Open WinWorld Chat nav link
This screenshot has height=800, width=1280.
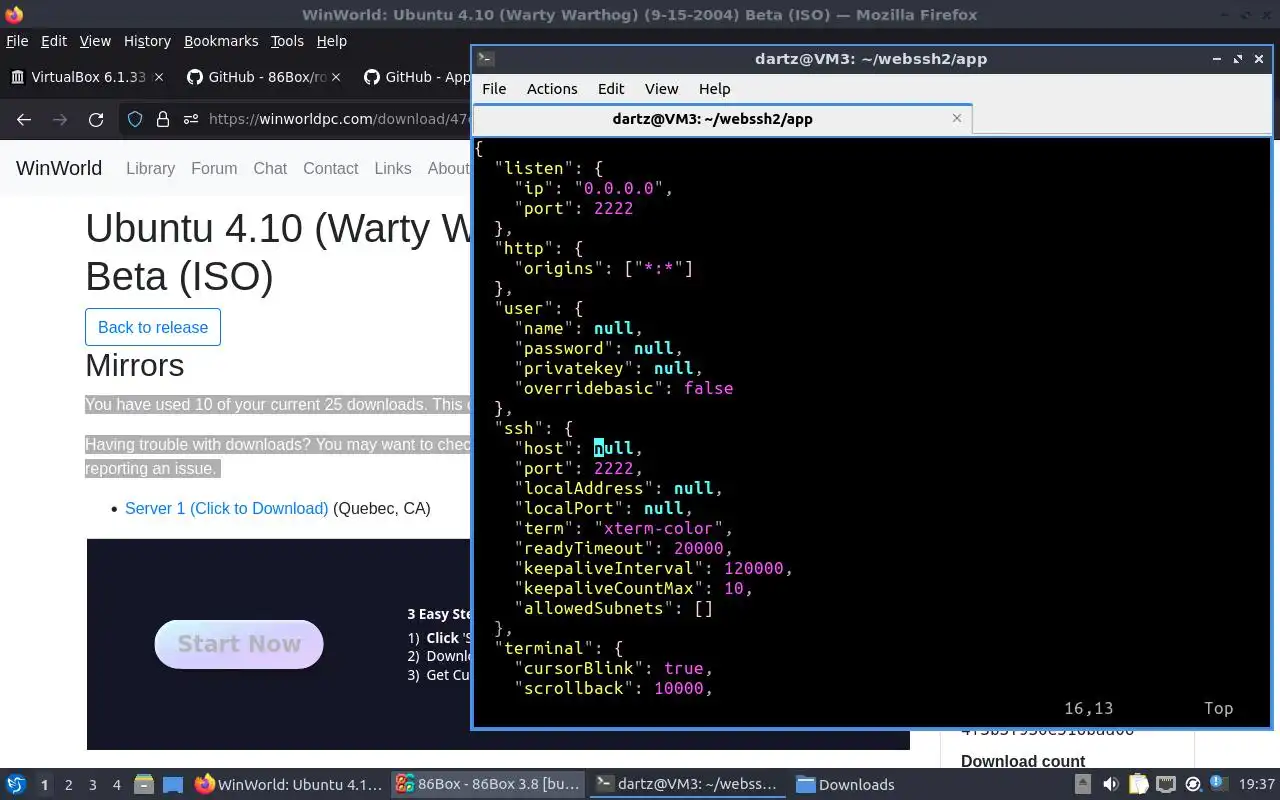pos(270,168)
